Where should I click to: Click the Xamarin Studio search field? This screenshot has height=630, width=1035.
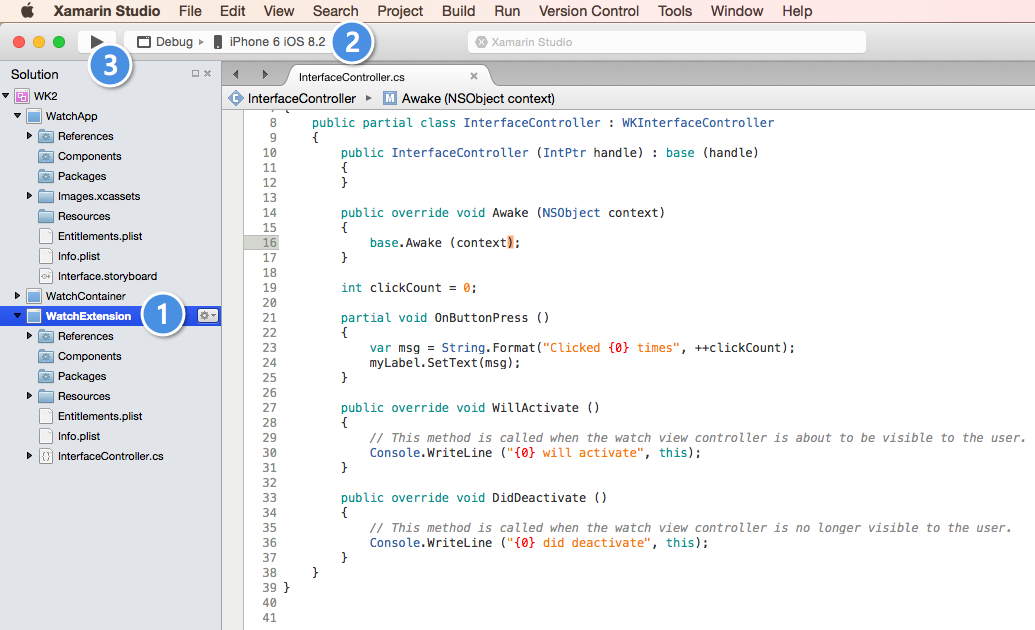point(667,42)
